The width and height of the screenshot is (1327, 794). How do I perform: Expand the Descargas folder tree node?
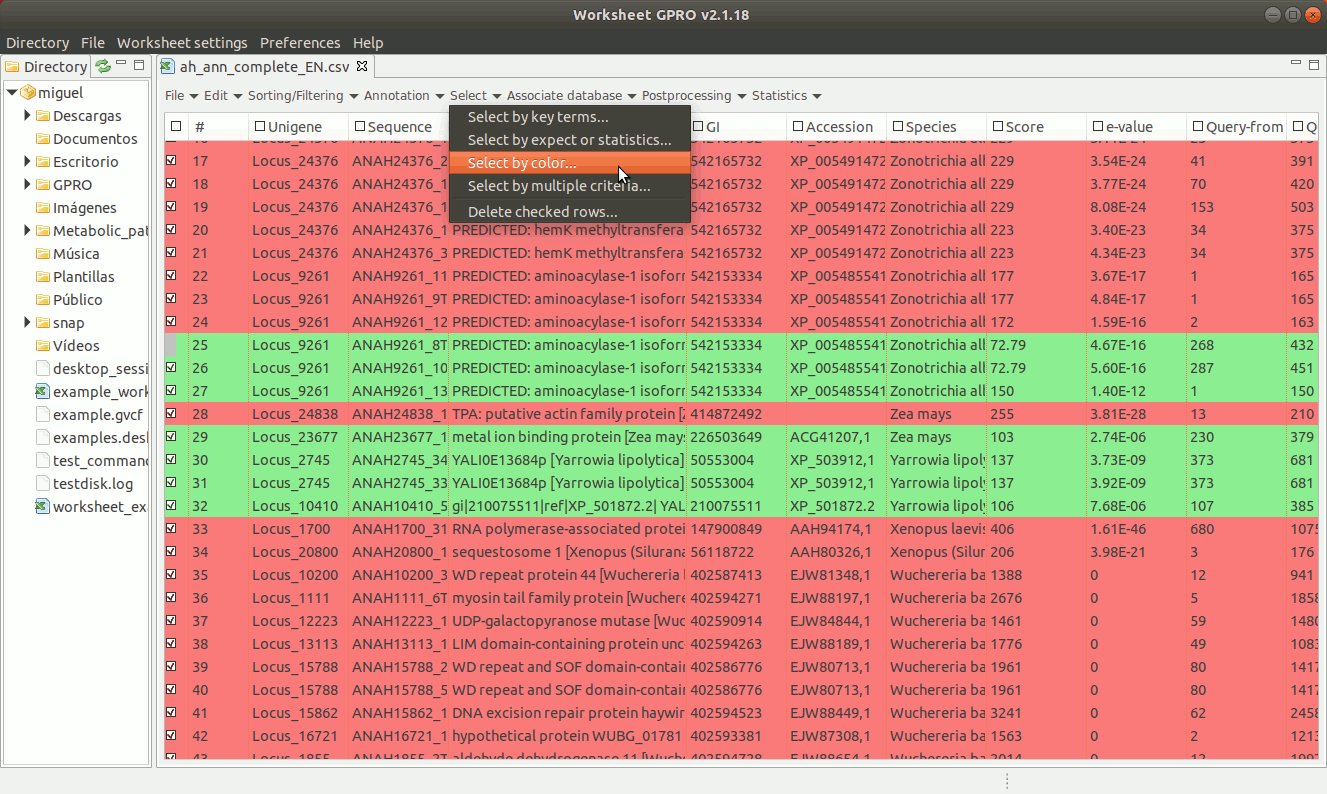click(28, 116)
